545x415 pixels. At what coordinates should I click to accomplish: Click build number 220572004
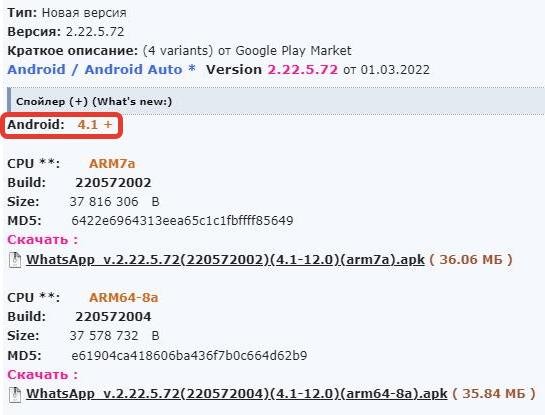tap(113, 317)
